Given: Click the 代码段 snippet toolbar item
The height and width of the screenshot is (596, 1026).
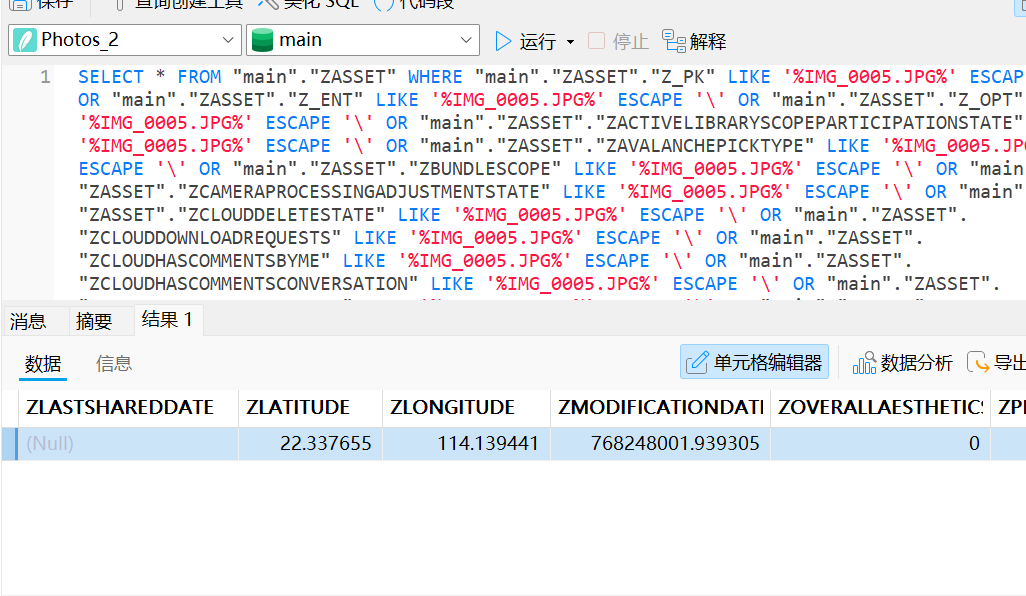Looking at the screenshot, I should 414,4.
